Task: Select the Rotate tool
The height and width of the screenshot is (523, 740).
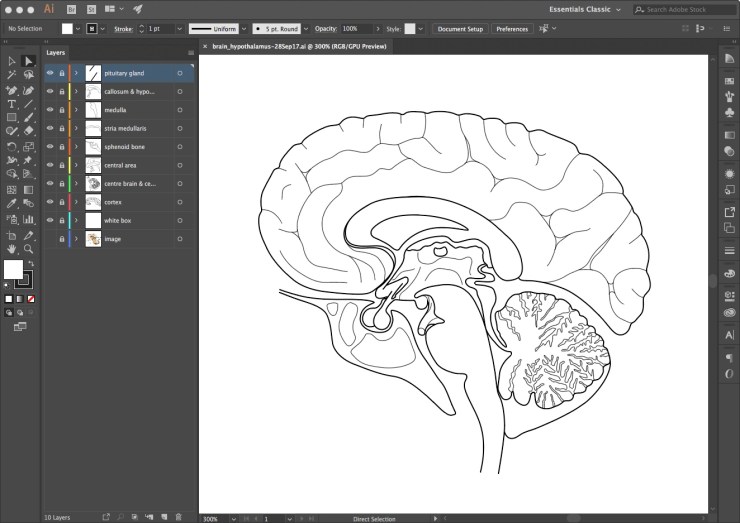Action: 12,147
